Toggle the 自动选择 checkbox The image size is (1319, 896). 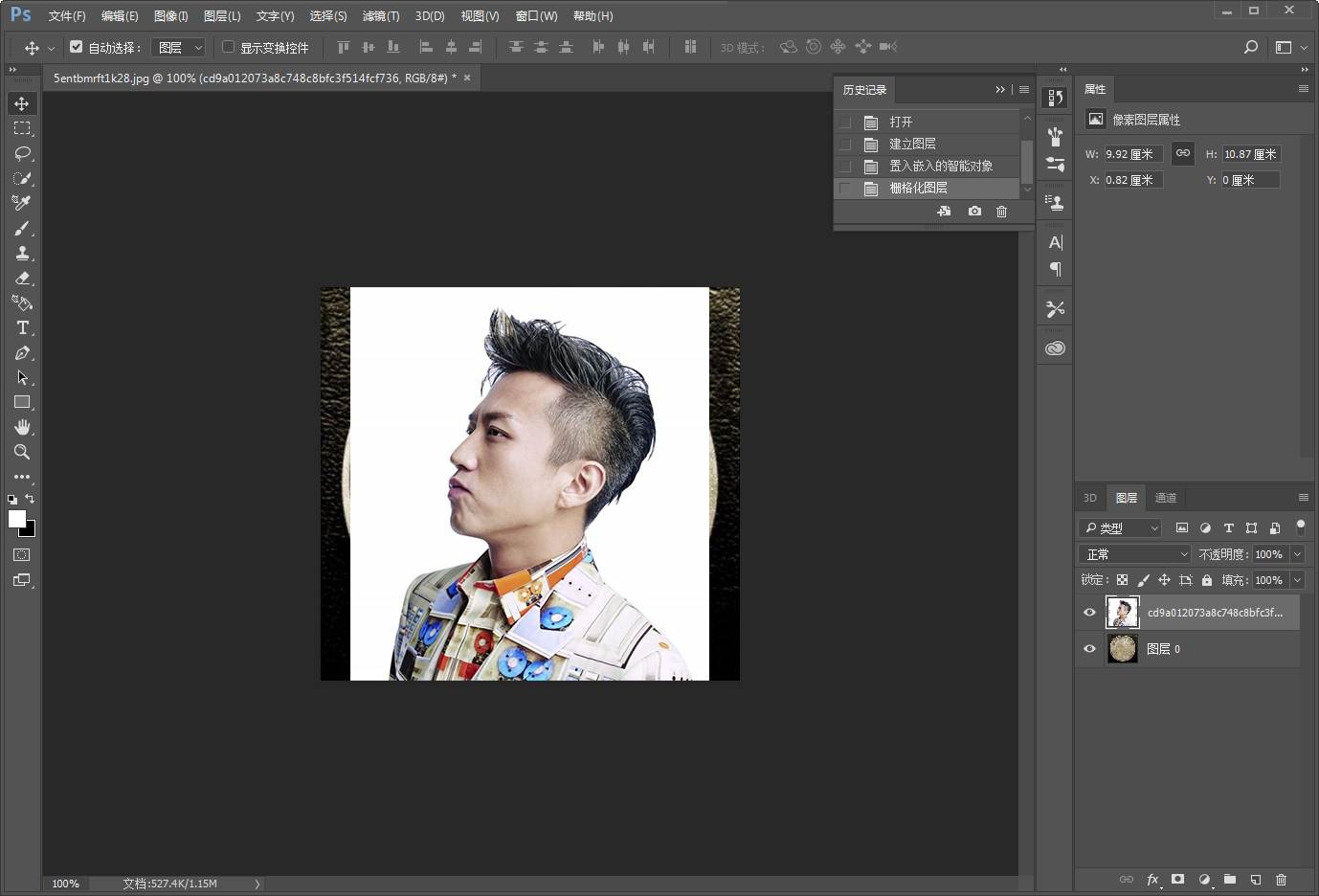77,46
